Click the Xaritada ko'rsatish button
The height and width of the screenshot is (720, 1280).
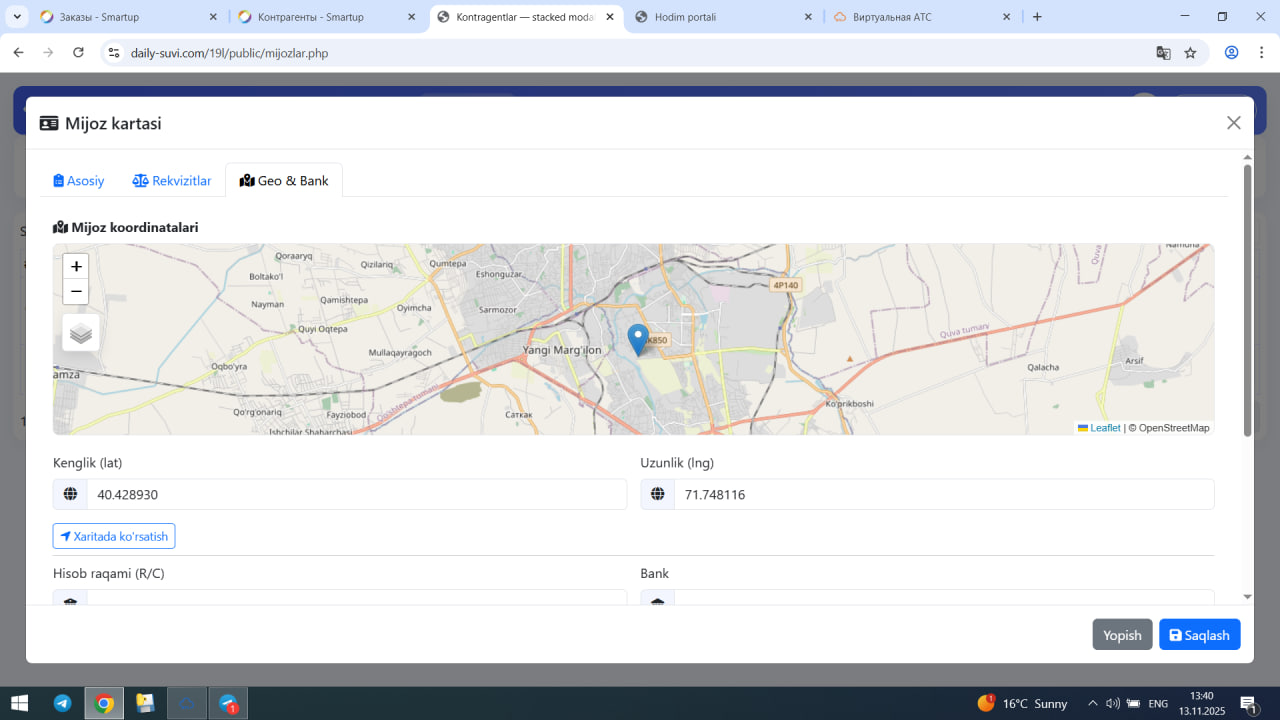click(x=114, y=536)
